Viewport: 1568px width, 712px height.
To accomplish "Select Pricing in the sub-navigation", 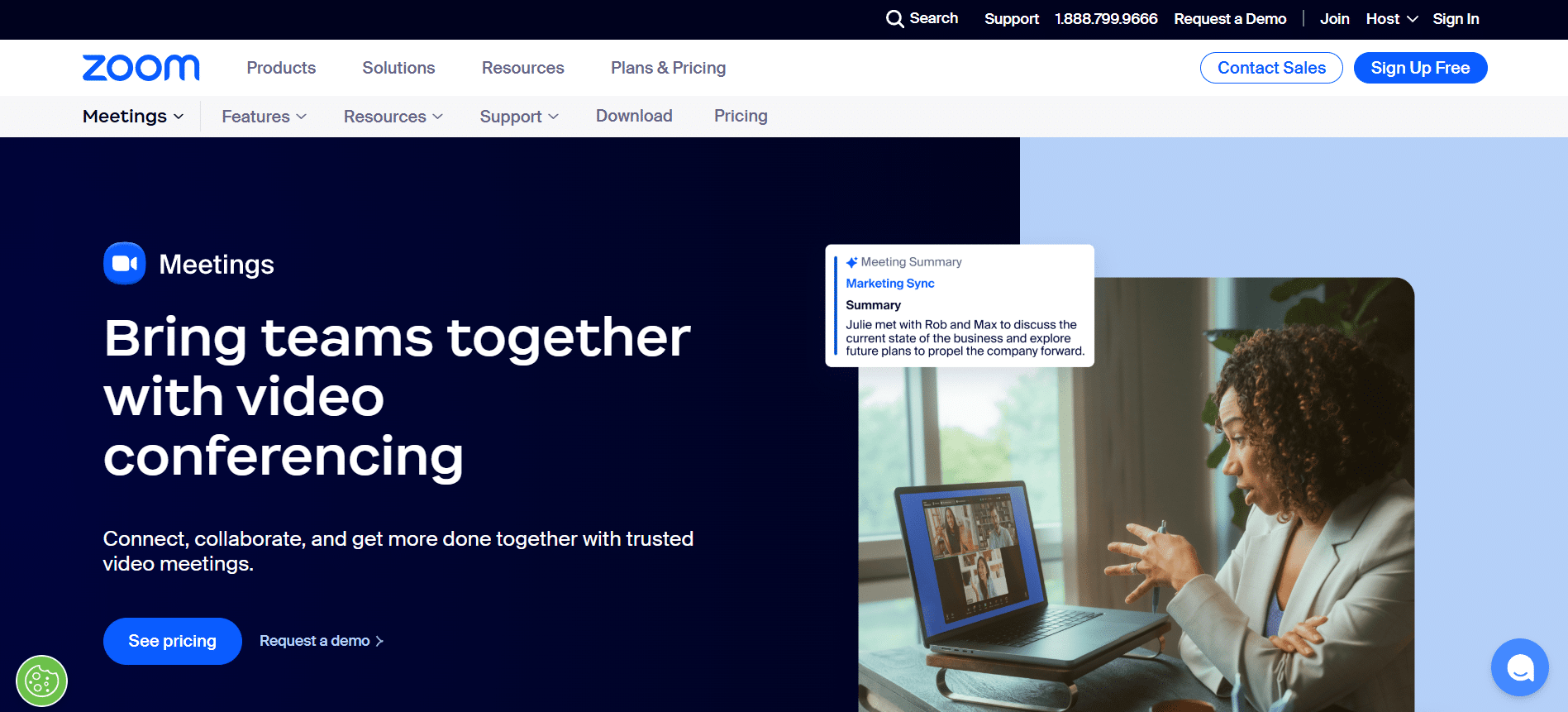I will click(741, 116).
